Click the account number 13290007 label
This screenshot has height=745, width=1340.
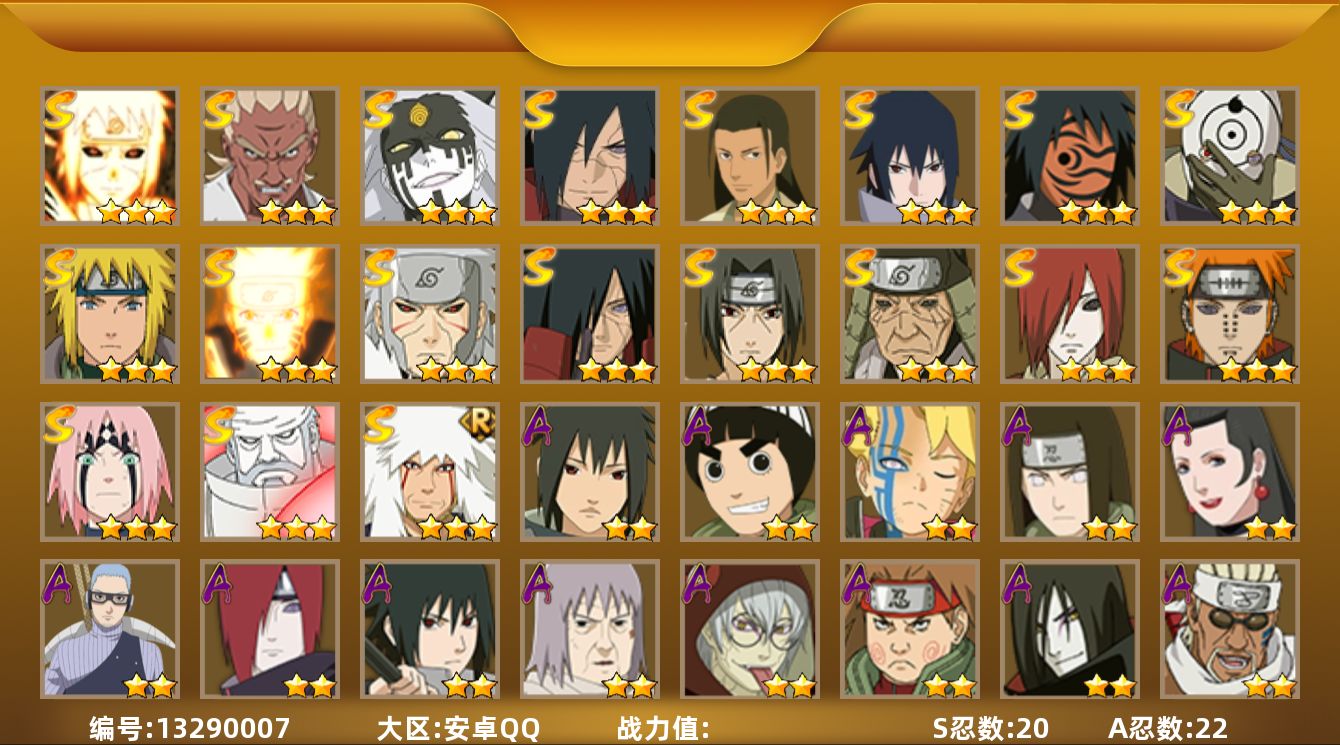[190, 728]
